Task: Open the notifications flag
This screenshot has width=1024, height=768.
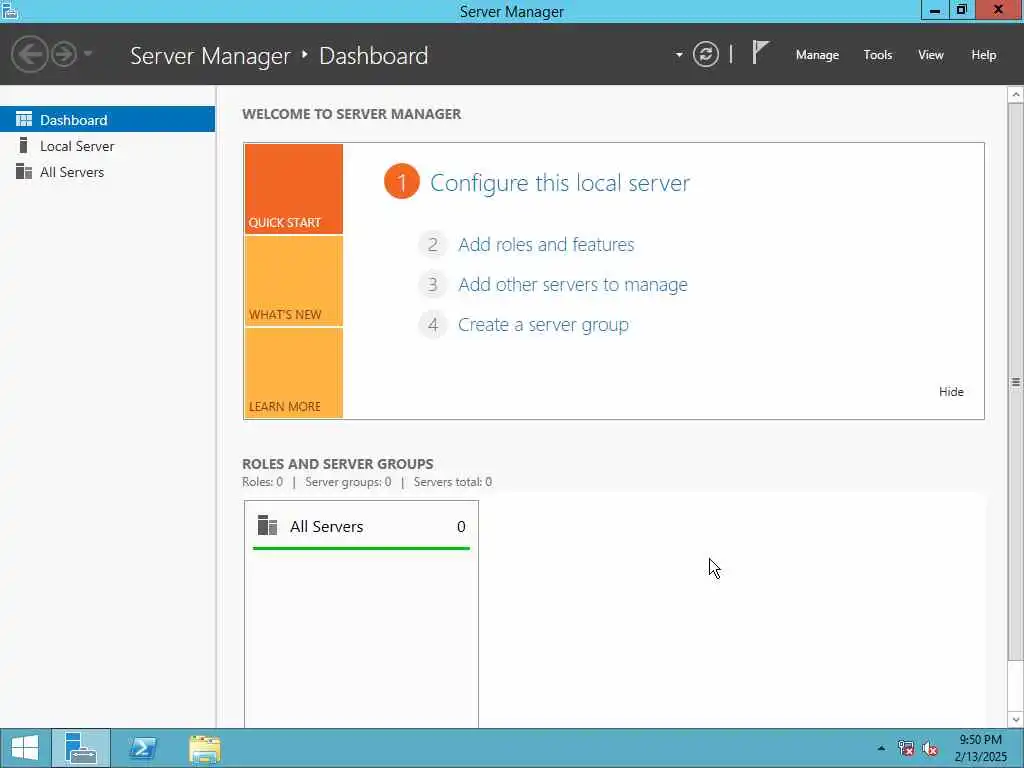Action: [760, 52]
